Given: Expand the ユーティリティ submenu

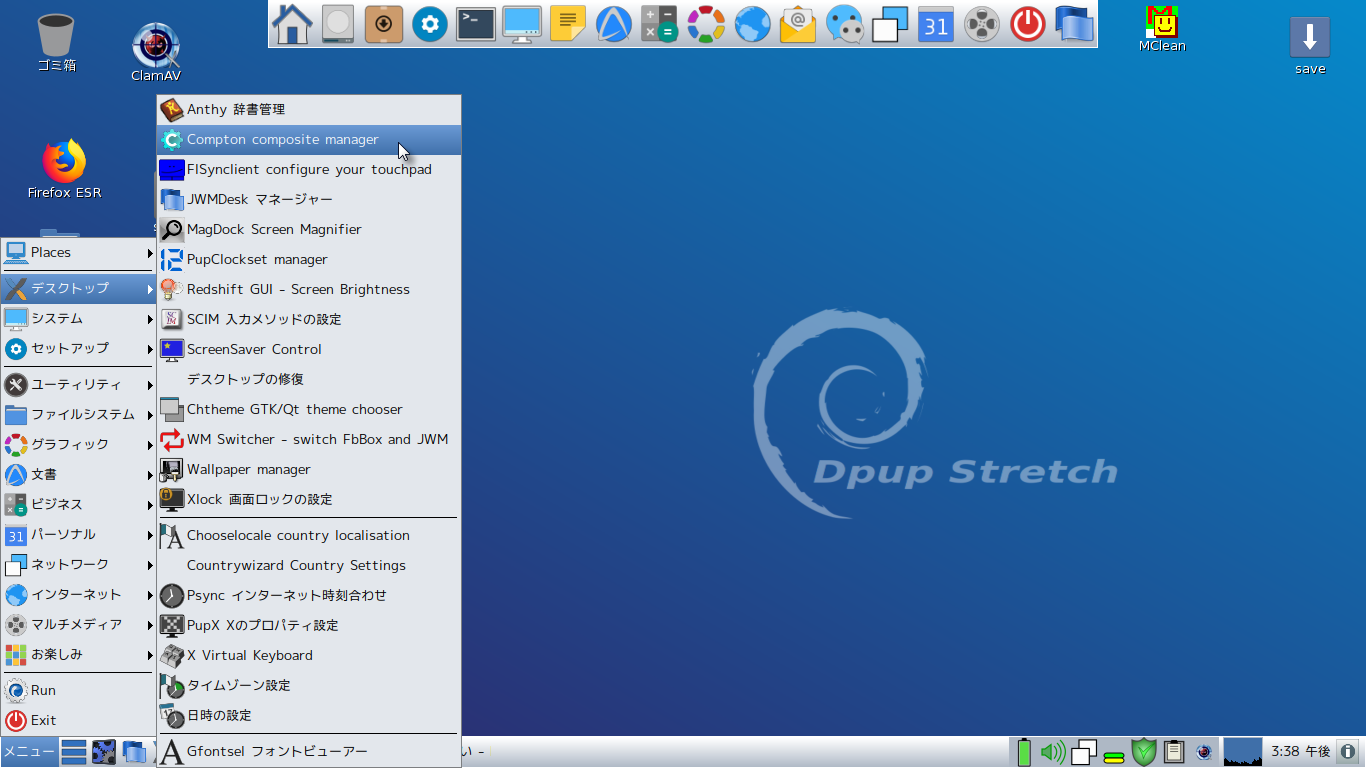Looking at the screenshot, I should tap(78, 384).
